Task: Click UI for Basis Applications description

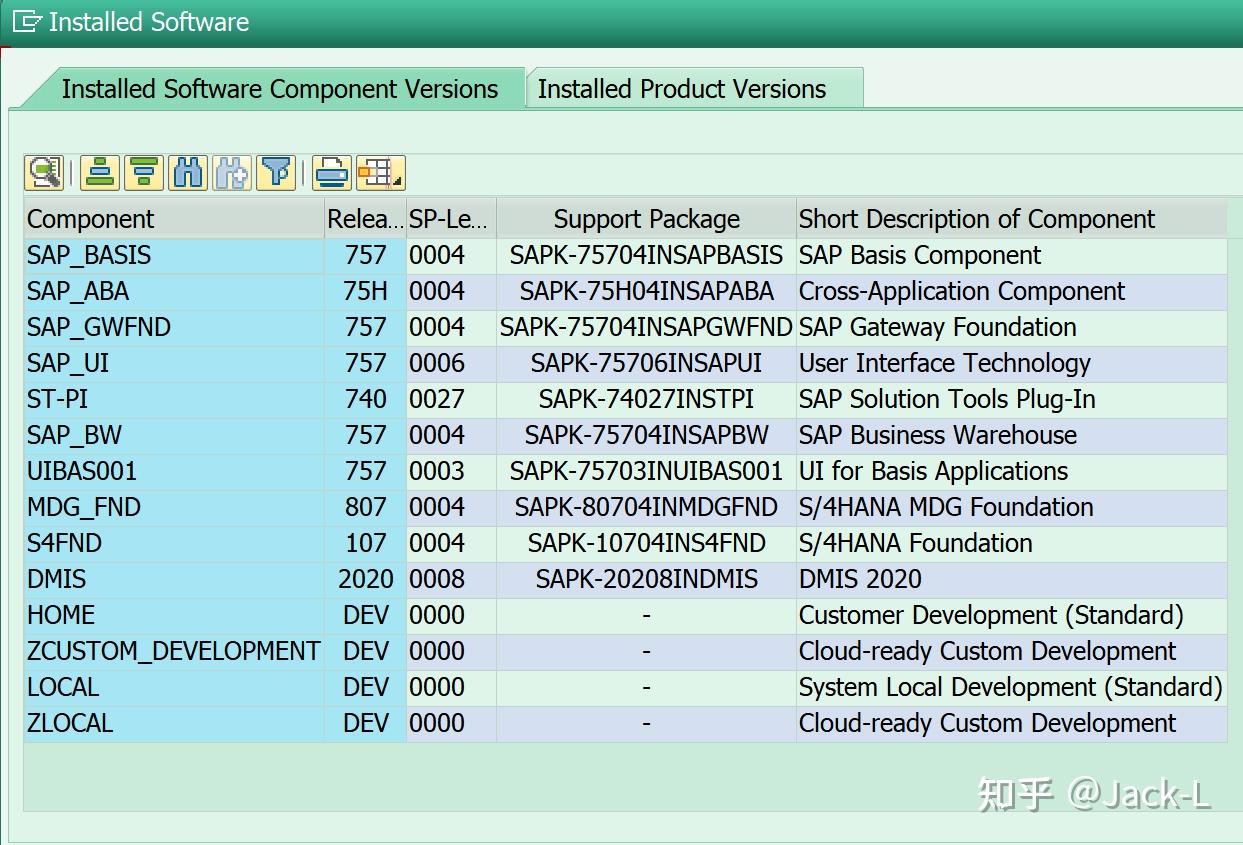Action: click(x=1011, y=471)
